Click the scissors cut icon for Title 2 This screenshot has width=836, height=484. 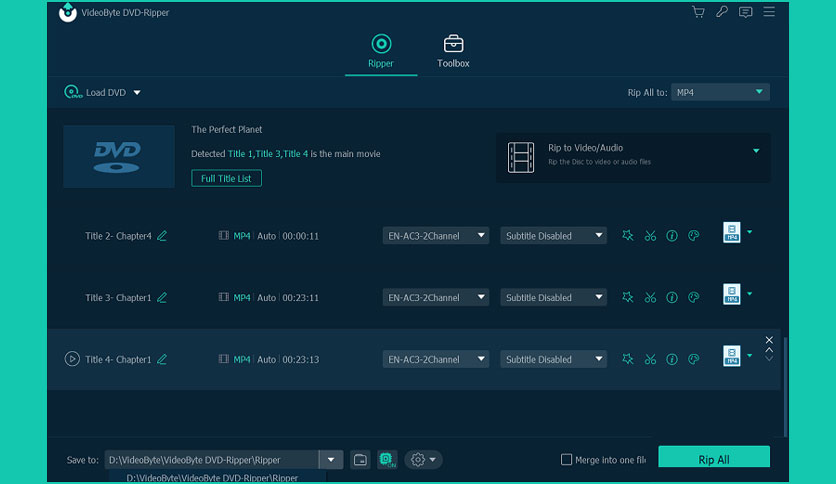650,236
